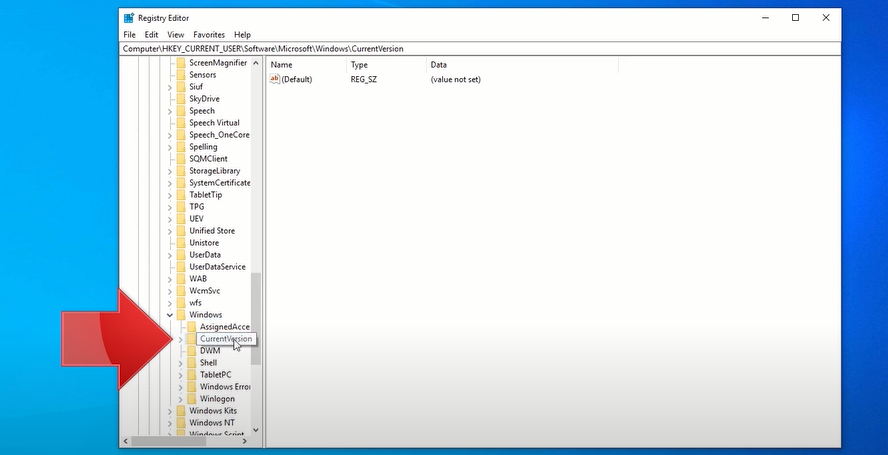
Task: Open the View menu
Action: 176,35
